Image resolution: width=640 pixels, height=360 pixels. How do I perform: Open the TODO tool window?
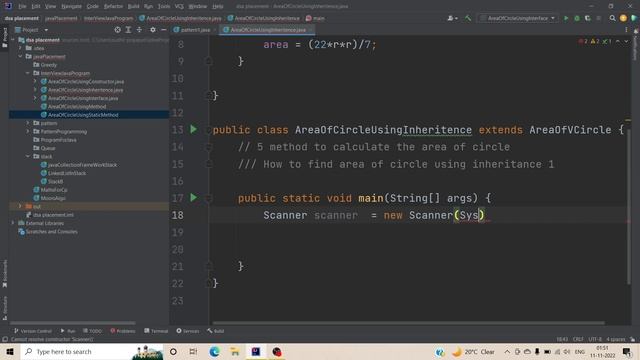pyautogui.click(x=93, y=331)
